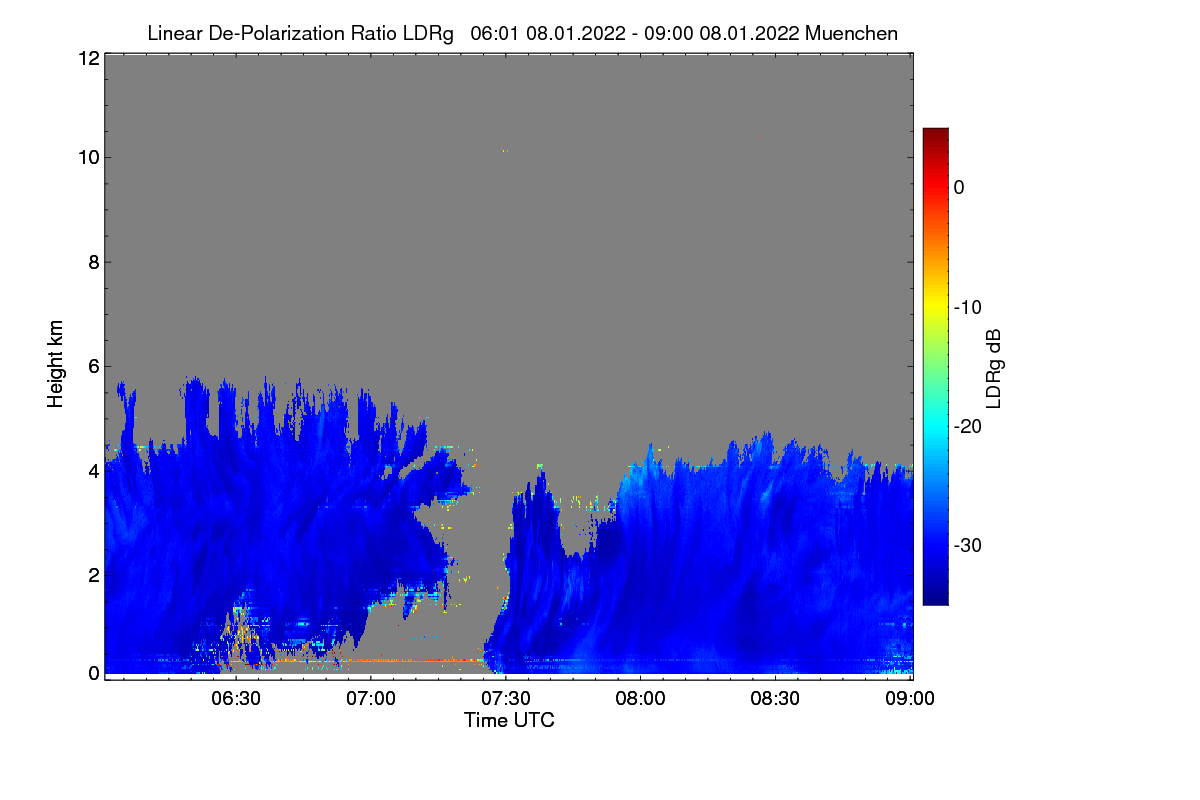1200x800 pixels.
Task: Click the '10' height axis label
Action: [x=87, y=157]
